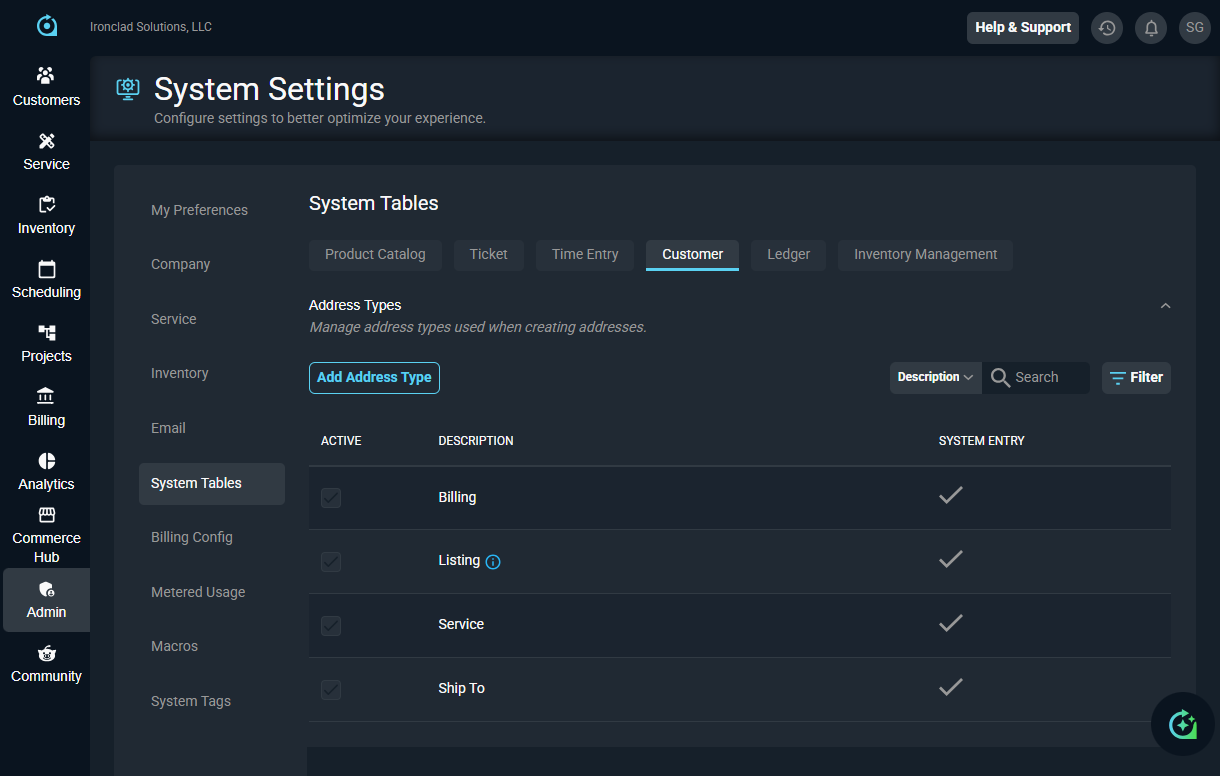Go to Billing module icon
Viewport: 1220px width, 776px height.
[46, 397]
